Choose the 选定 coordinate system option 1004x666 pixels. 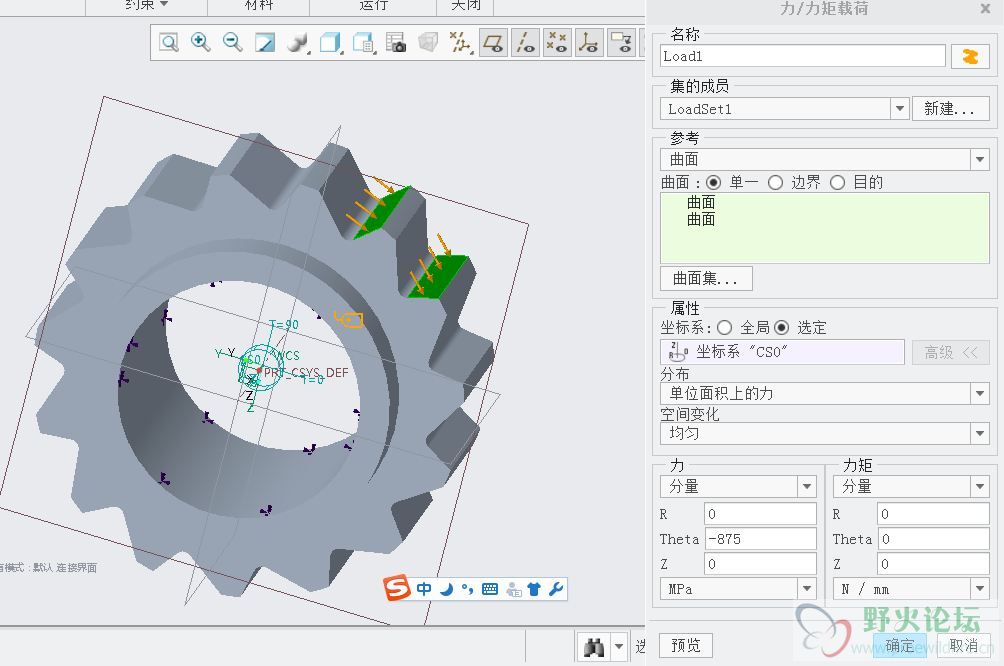tap(781, 328)
